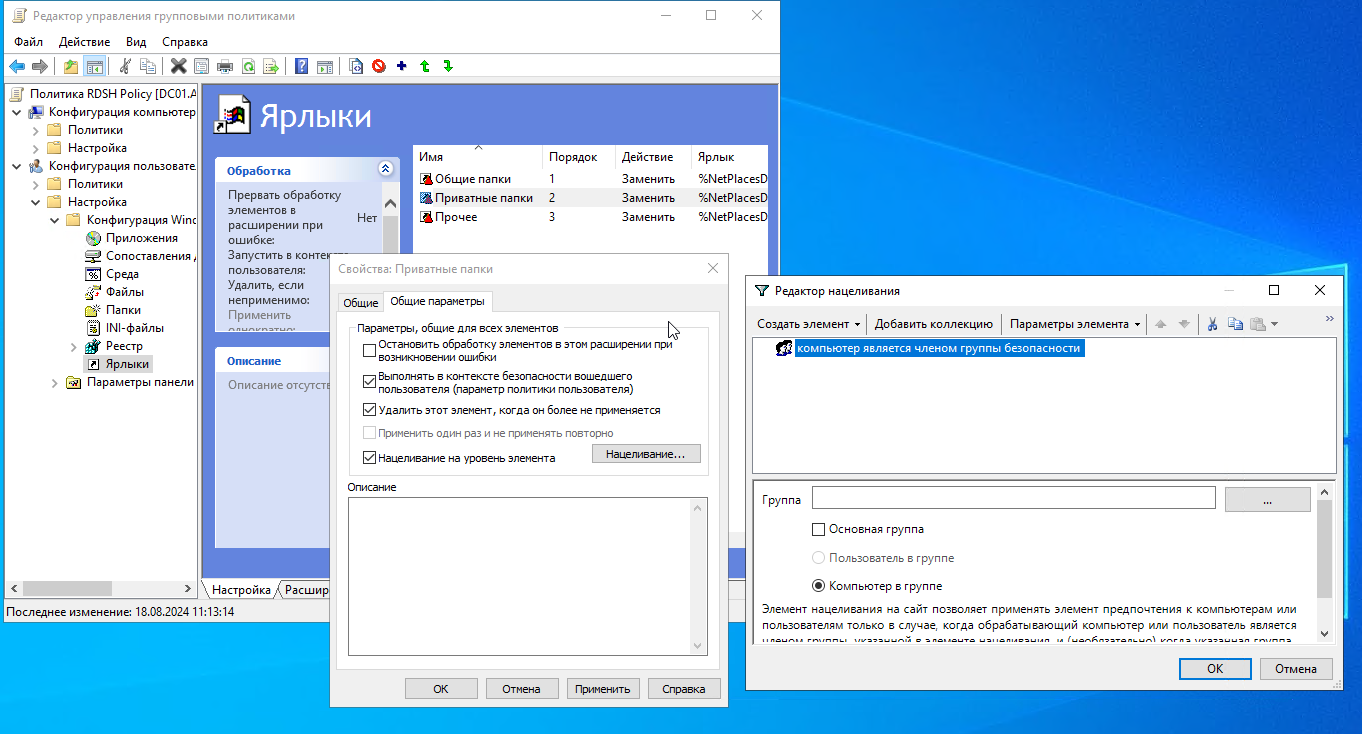Click the Export list icon in toolbar
Image resolution: width=1362 pixels, height=734 pixels.
click(x=270, y=66)
